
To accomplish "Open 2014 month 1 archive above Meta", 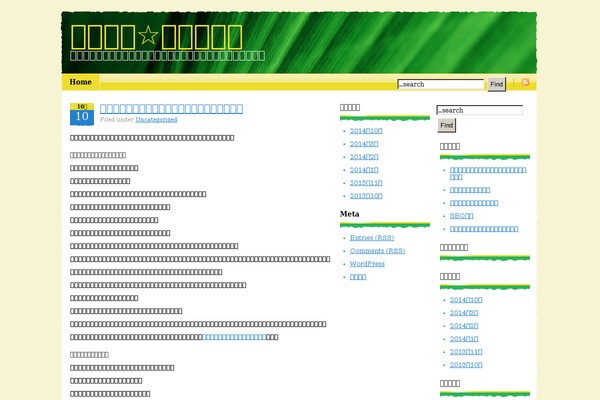I will tap(364, 170).
